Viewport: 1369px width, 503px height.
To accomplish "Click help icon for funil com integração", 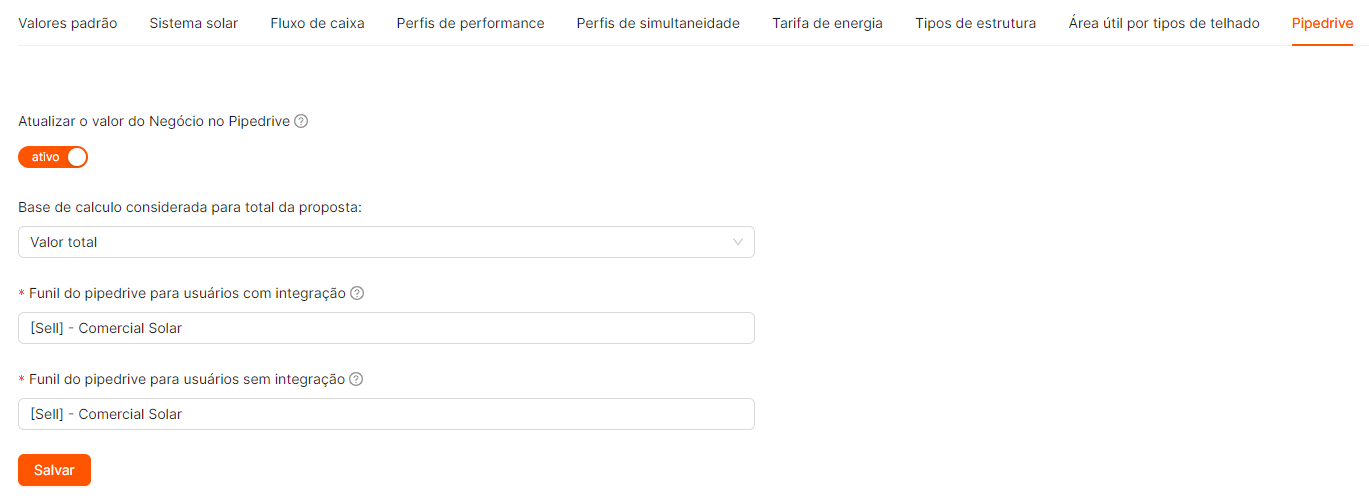I will point(357,294).
